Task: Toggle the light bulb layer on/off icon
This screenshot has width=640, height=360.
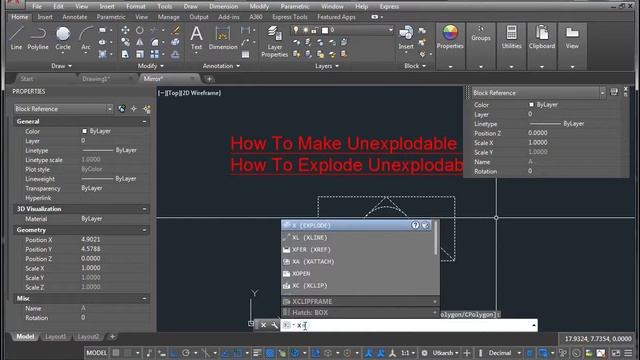Action: tap(296, 30)
